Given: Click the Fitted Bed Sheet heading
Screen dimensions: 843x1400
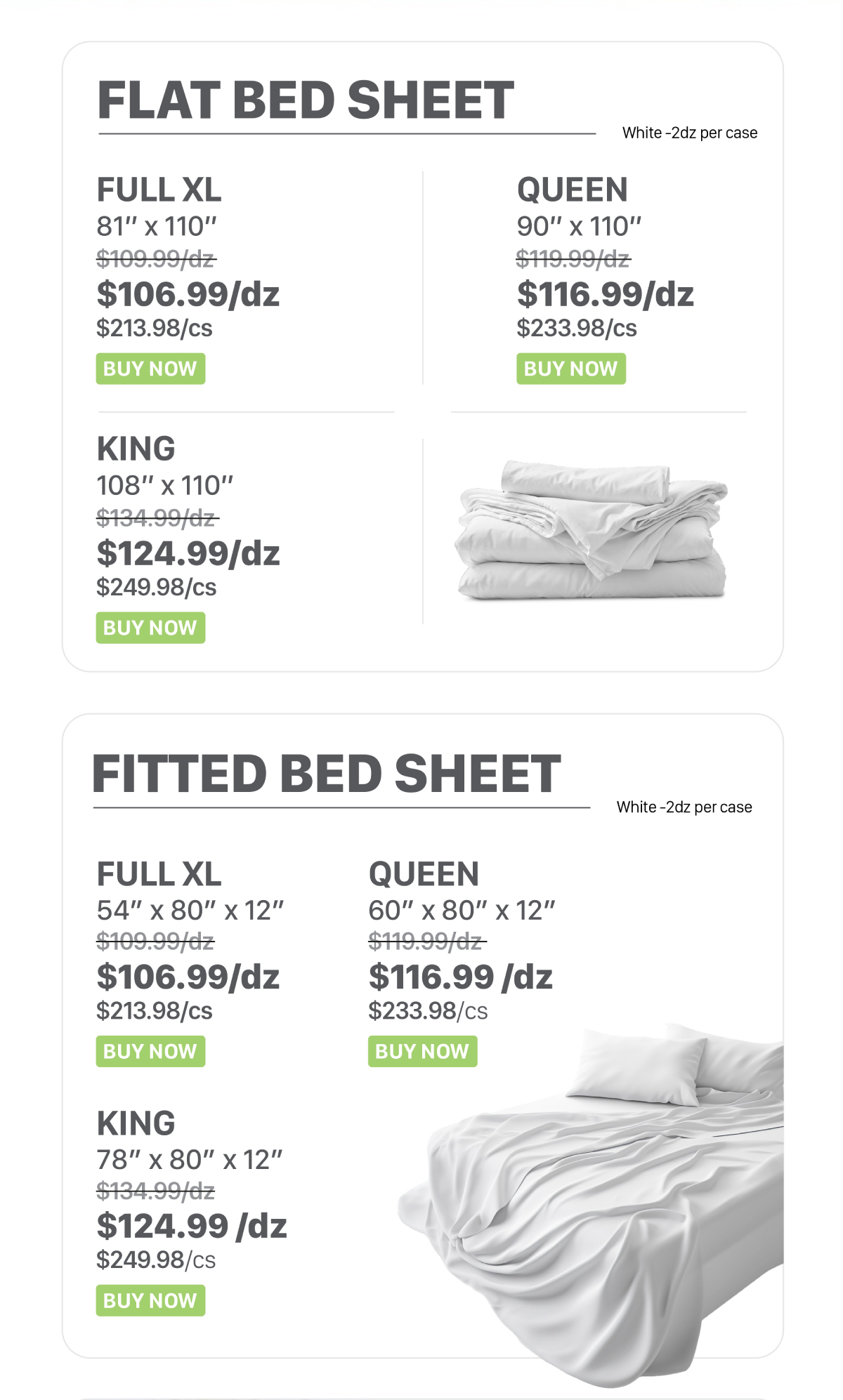Looking at the screenshot, I should pos(327,774).
